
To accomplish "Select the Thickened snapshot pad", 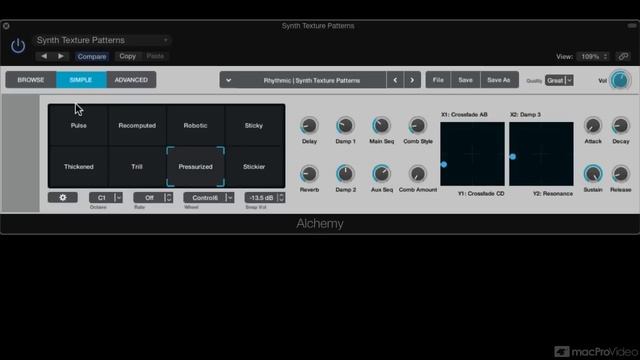I will pyautogui.click(x=78, y=167).
